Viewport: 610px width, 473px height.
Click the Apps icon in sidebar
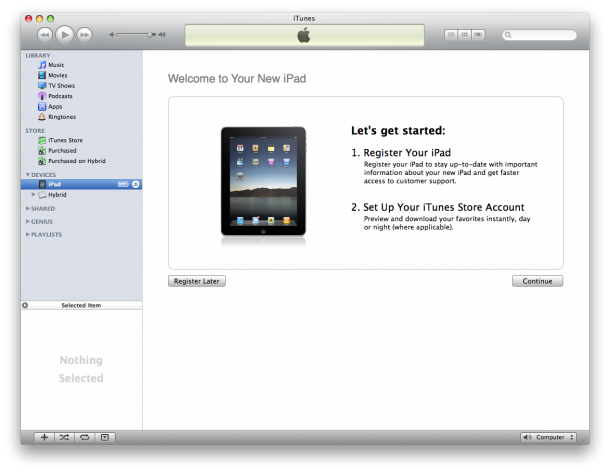42,106
